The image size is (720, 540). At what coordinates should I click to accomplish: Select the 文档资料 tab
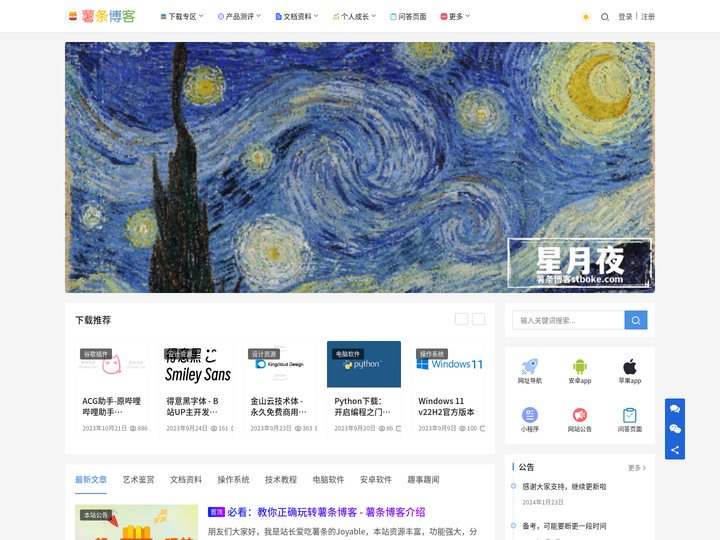[186, 479]
